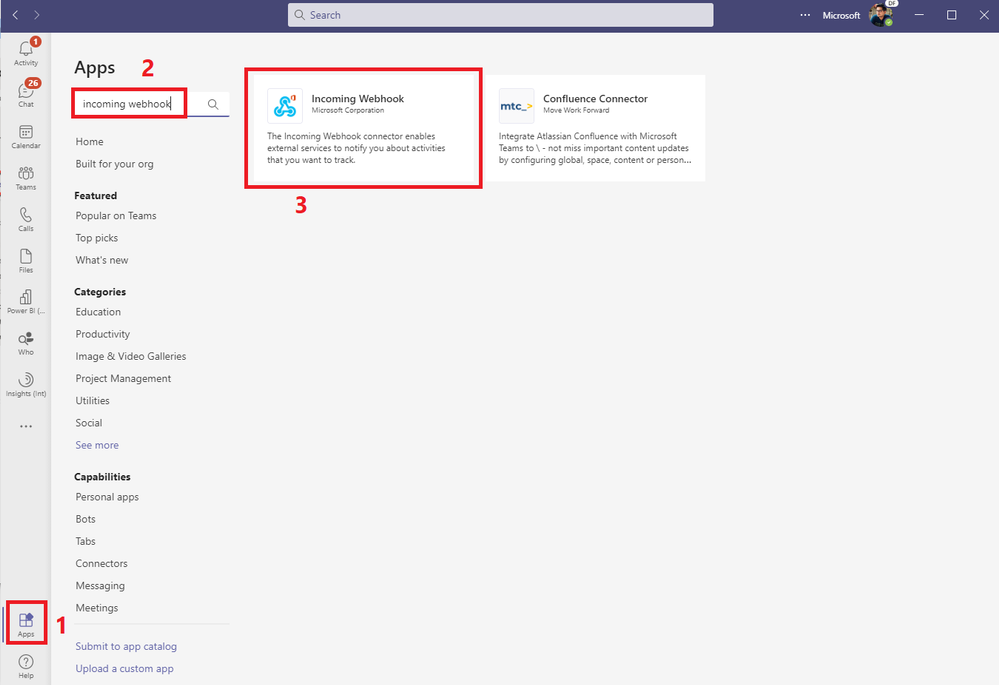Open Chat in the sidebar
The image size is (999, 685).
pos(25,93)
